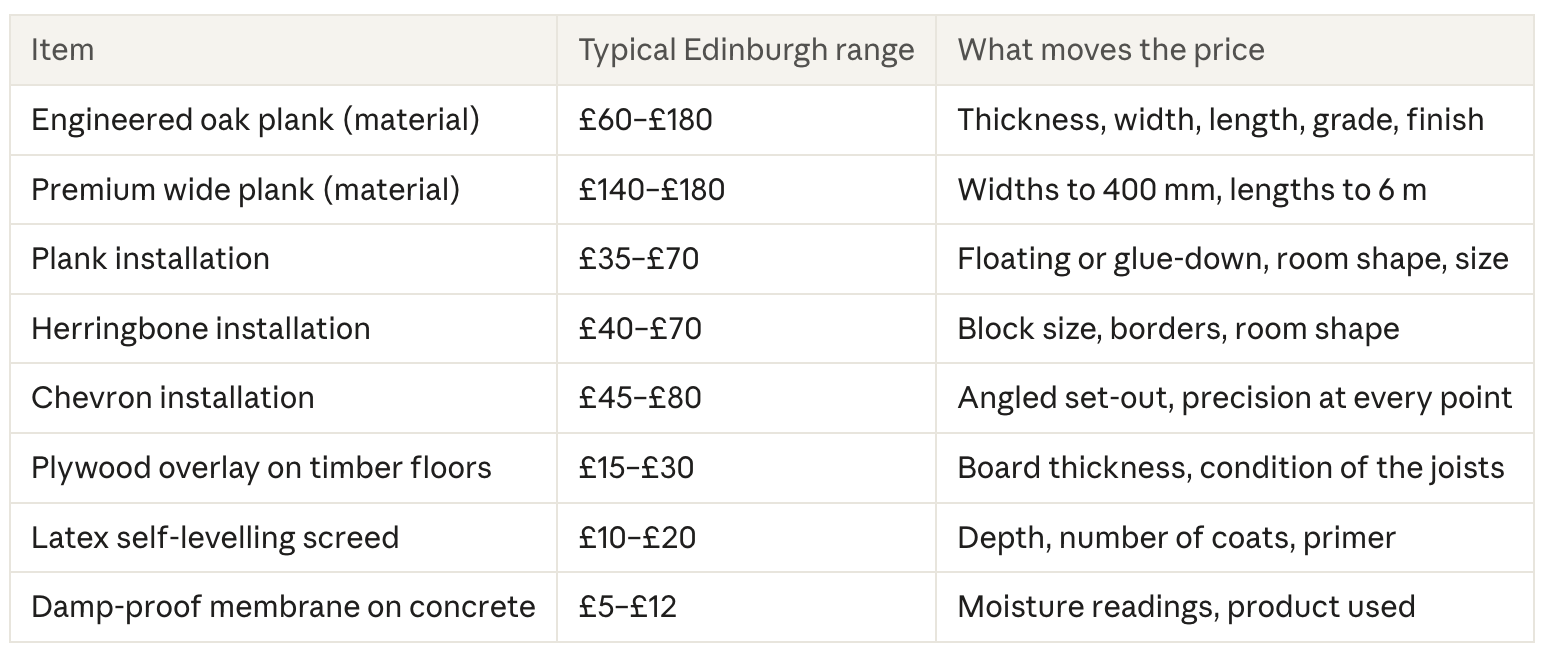Select Plywood overlay on timber floors cell
This screenshot has width=1550, height=656.
[283, 468]
